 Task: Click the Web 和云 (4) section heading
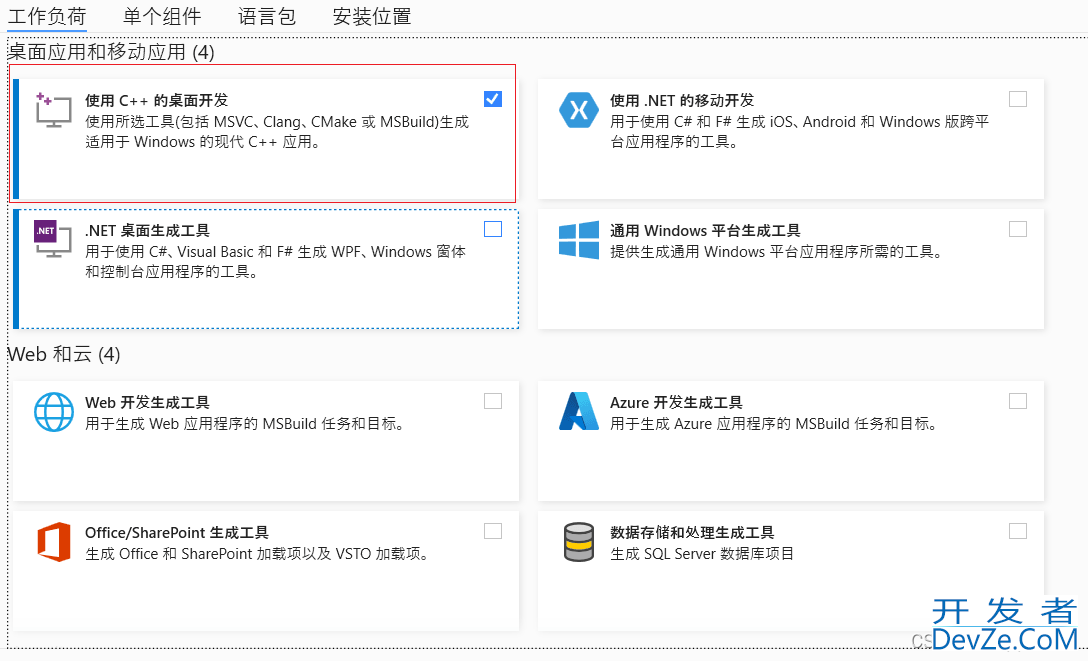[64, 354]
